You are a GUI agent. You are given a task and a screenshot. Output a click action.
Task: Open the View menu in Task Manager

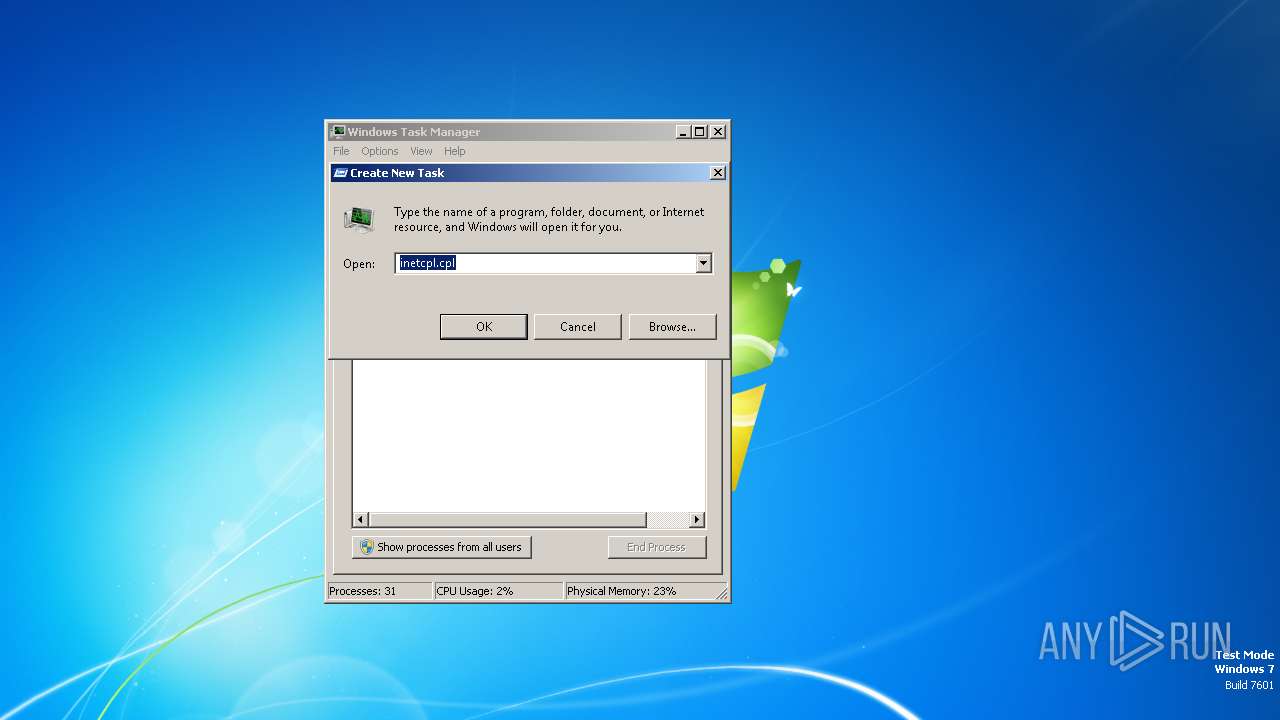click(421, 151)
